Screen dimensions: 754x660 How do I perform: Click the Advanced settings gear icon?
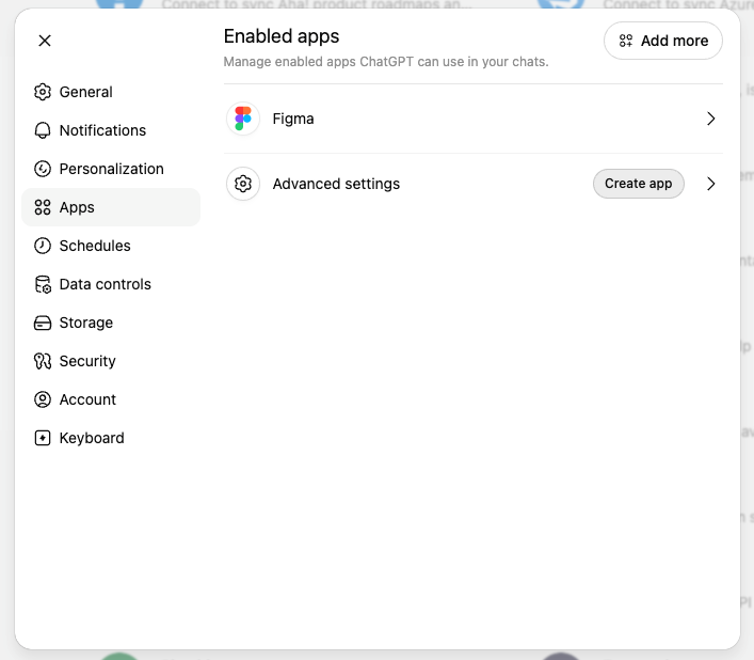tap(243, 184)
